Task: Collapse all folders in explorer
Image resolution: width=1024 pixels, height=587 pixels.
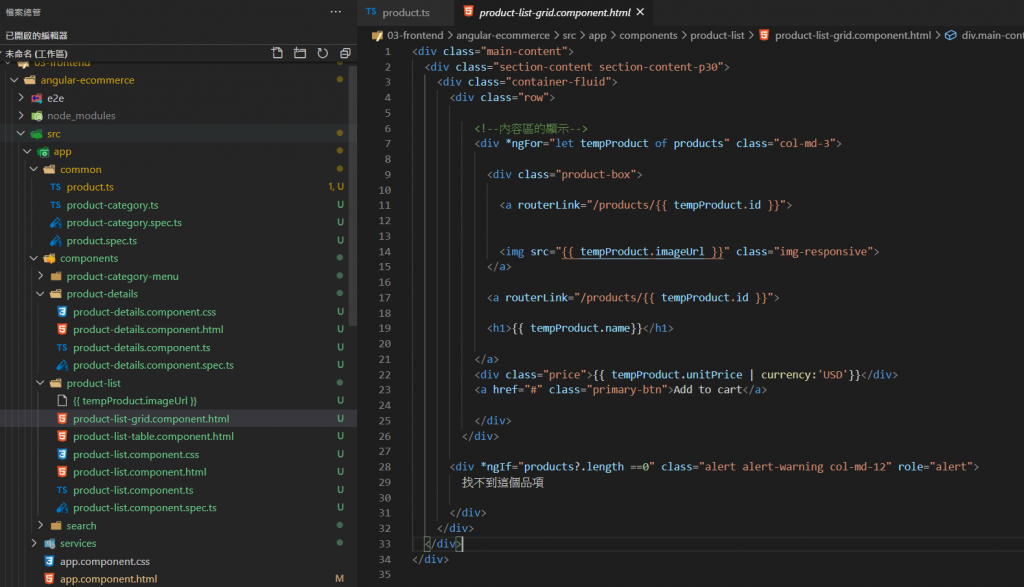Action: 345,53
